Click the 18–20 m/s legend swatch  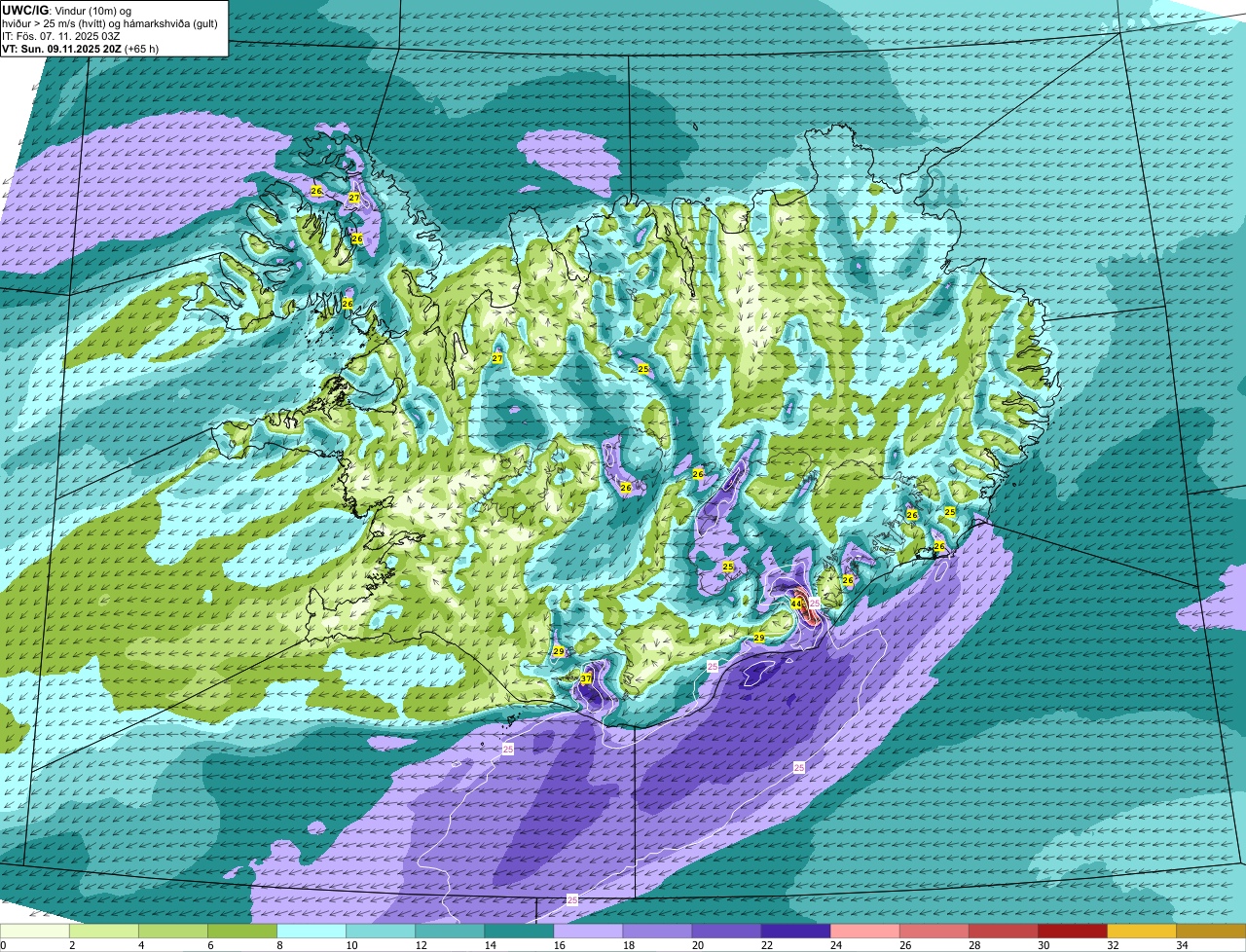click(x=657, y=932)
